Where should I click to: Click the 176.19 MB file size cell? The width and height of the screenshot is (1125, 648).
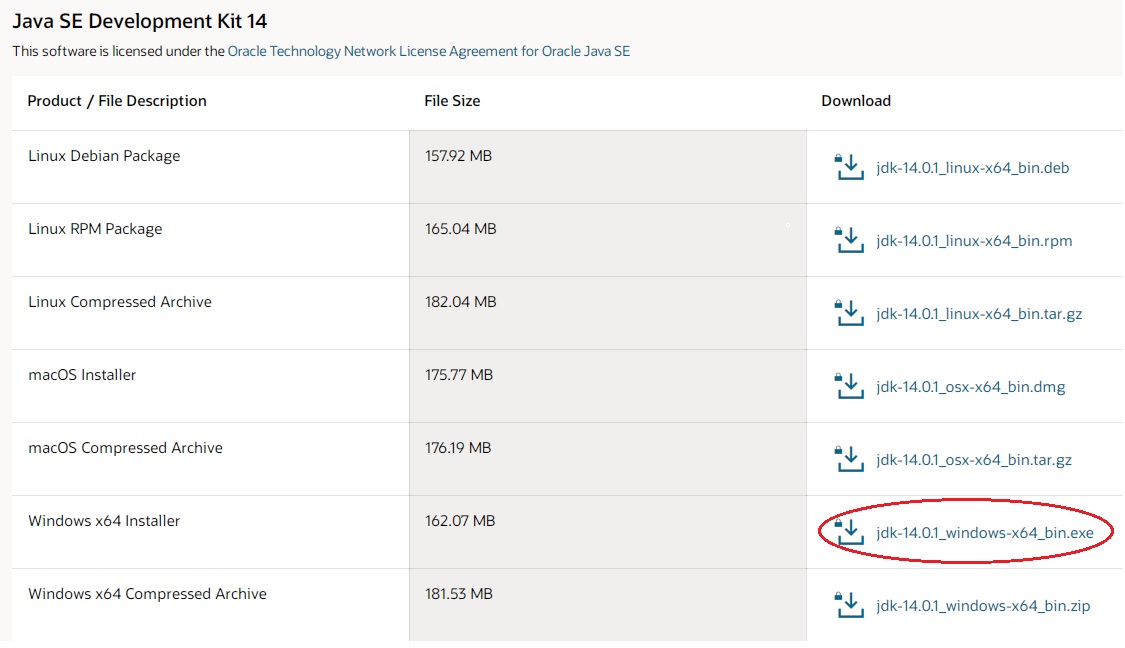pyautogui.click(x=608, y=459)
